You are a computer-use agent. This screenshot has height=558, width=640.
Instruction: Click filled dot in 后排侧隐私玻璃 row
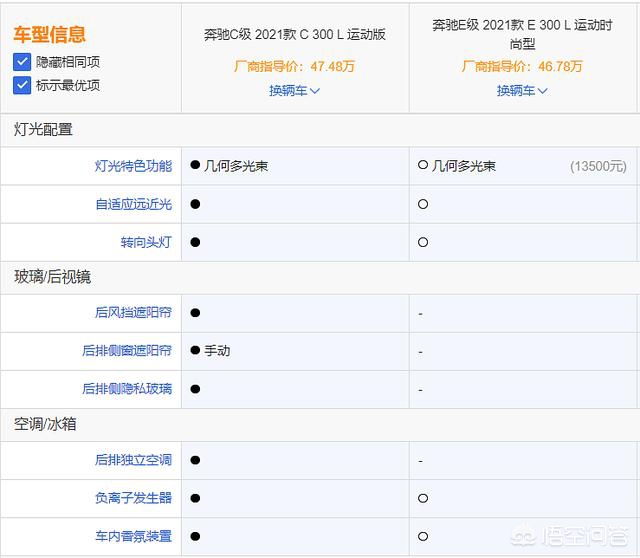pyautogui.click(x=195, y=389)
